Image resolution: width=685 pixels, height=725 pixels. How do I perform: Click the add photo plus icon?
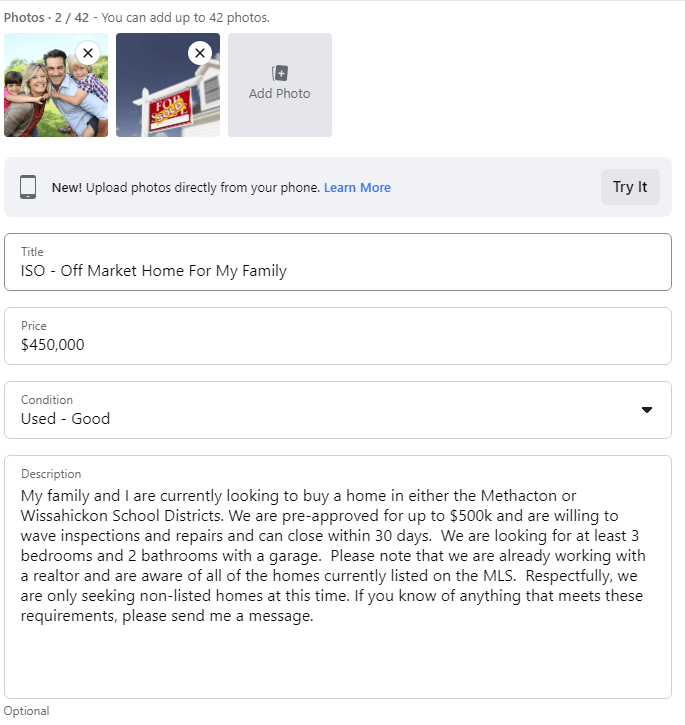[279, 73]
